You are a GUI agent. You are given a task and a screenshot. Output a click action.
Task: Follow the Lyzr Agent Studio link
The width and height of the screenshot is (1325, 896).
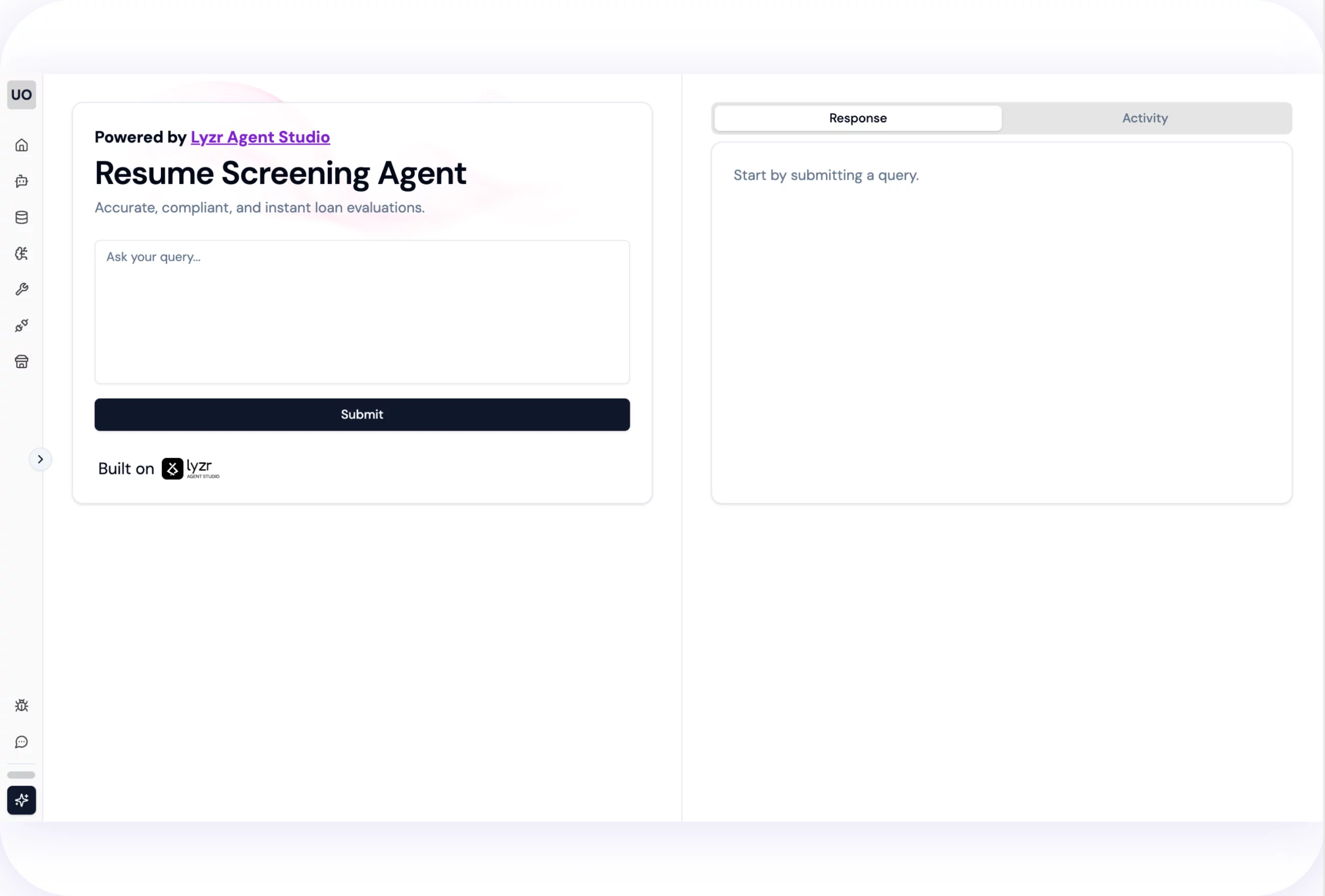coord(260,138)
